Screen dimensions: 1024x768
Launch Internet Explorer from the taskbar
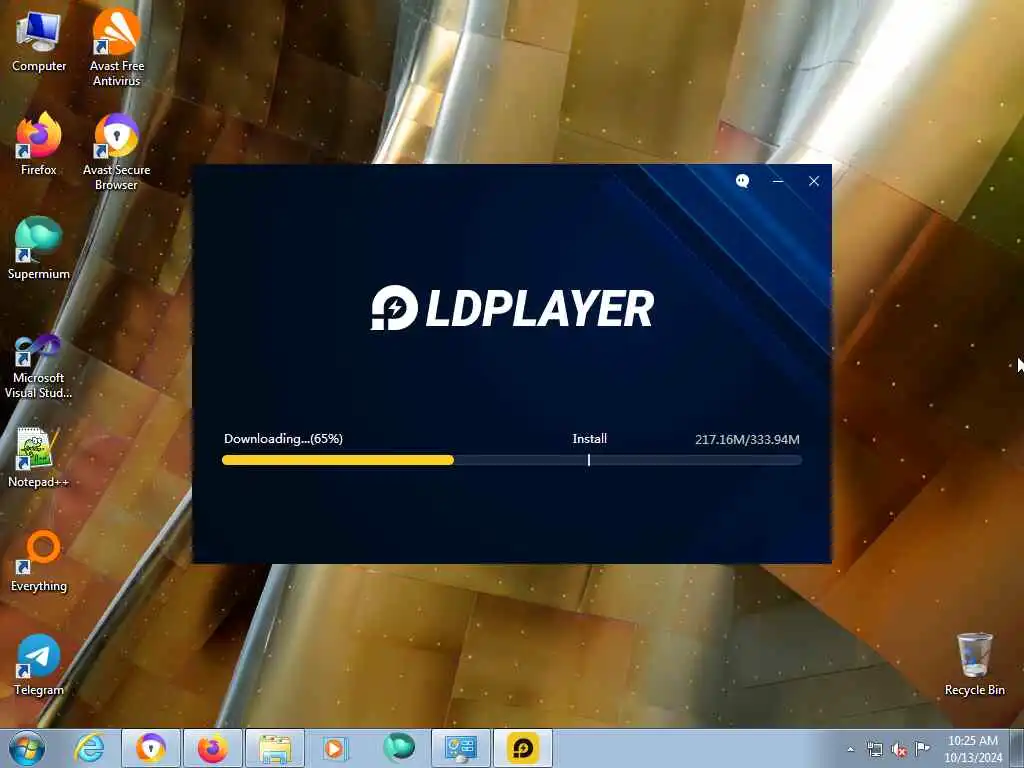(x=89, y=748)
